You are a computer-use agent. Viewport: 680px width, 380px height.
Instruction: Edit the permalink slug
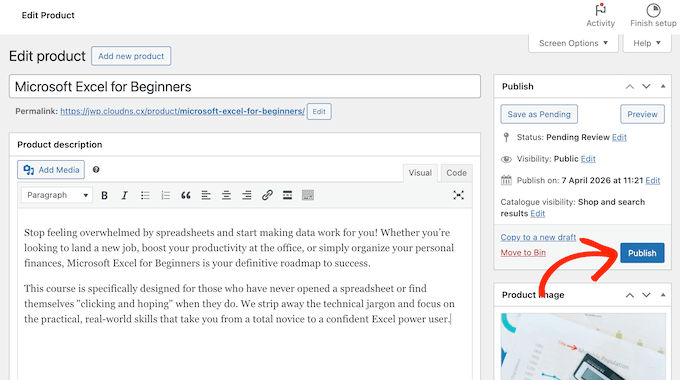click(319, 111)
